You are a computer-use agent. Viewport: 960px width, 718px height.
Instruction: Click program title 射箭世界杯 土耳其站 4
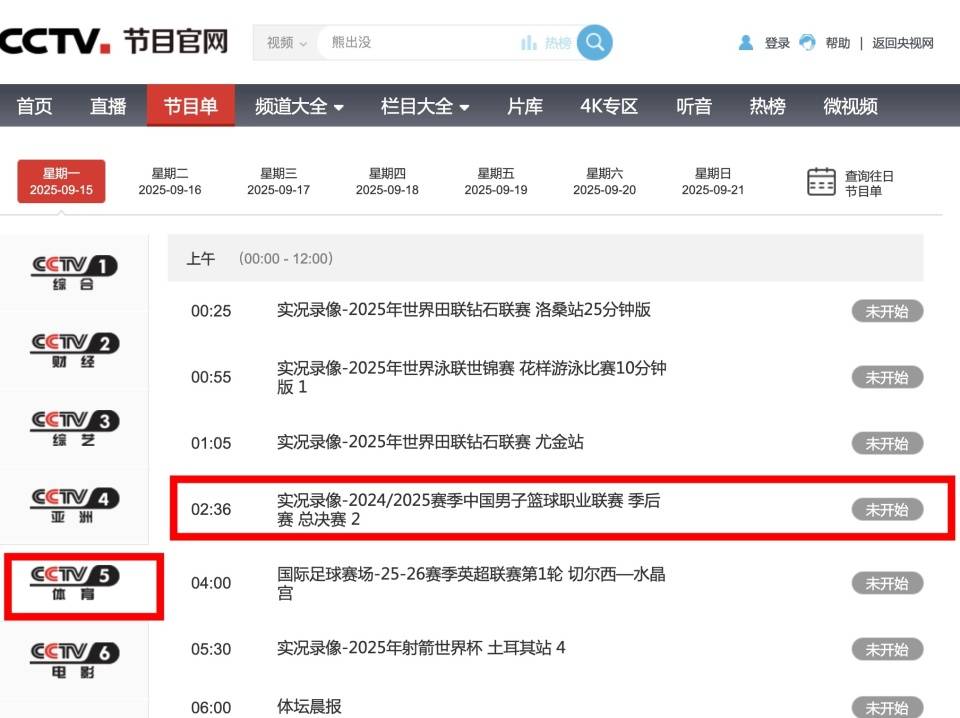pos(421,648)
